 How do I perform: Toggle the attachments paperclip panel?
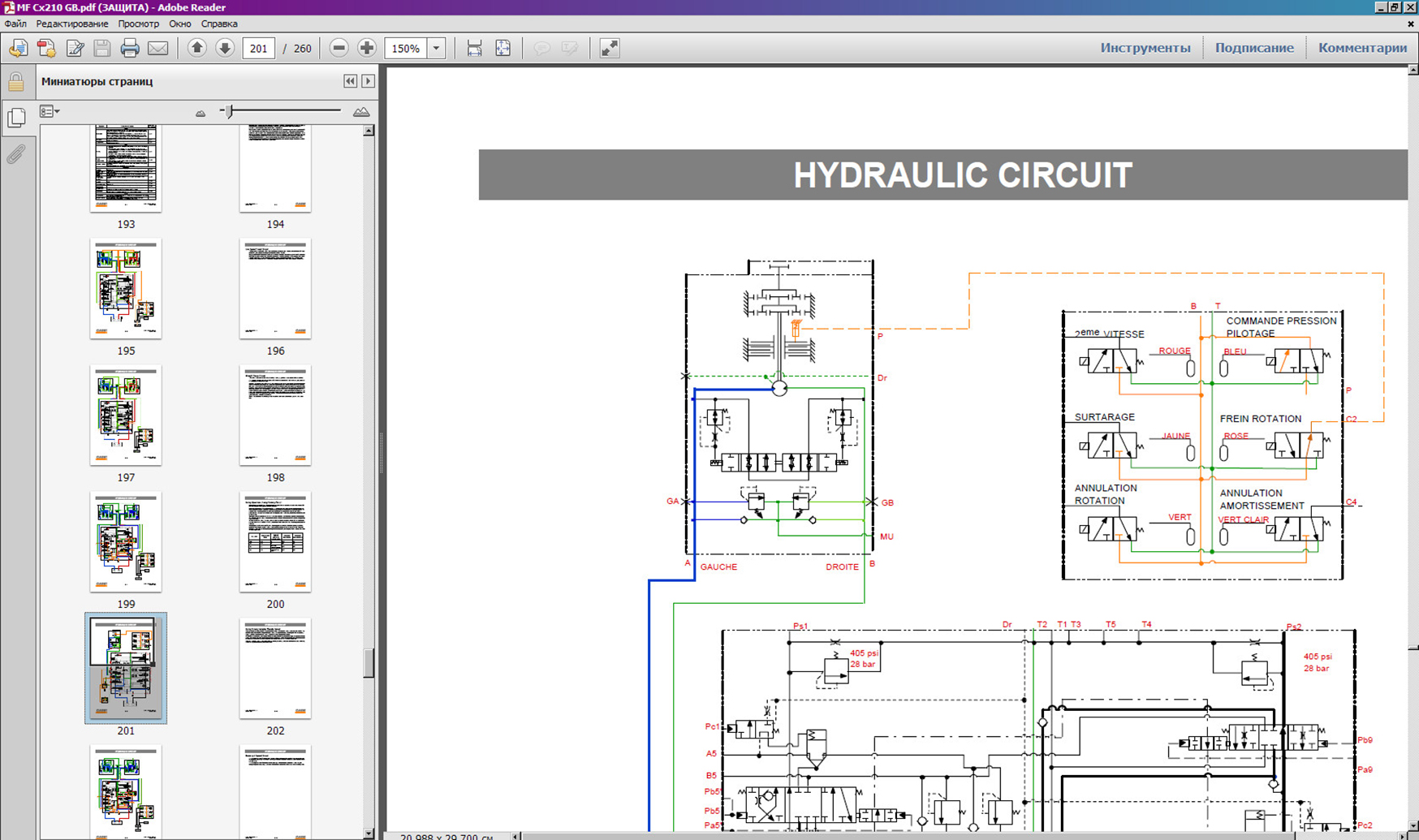pos(16,154)
